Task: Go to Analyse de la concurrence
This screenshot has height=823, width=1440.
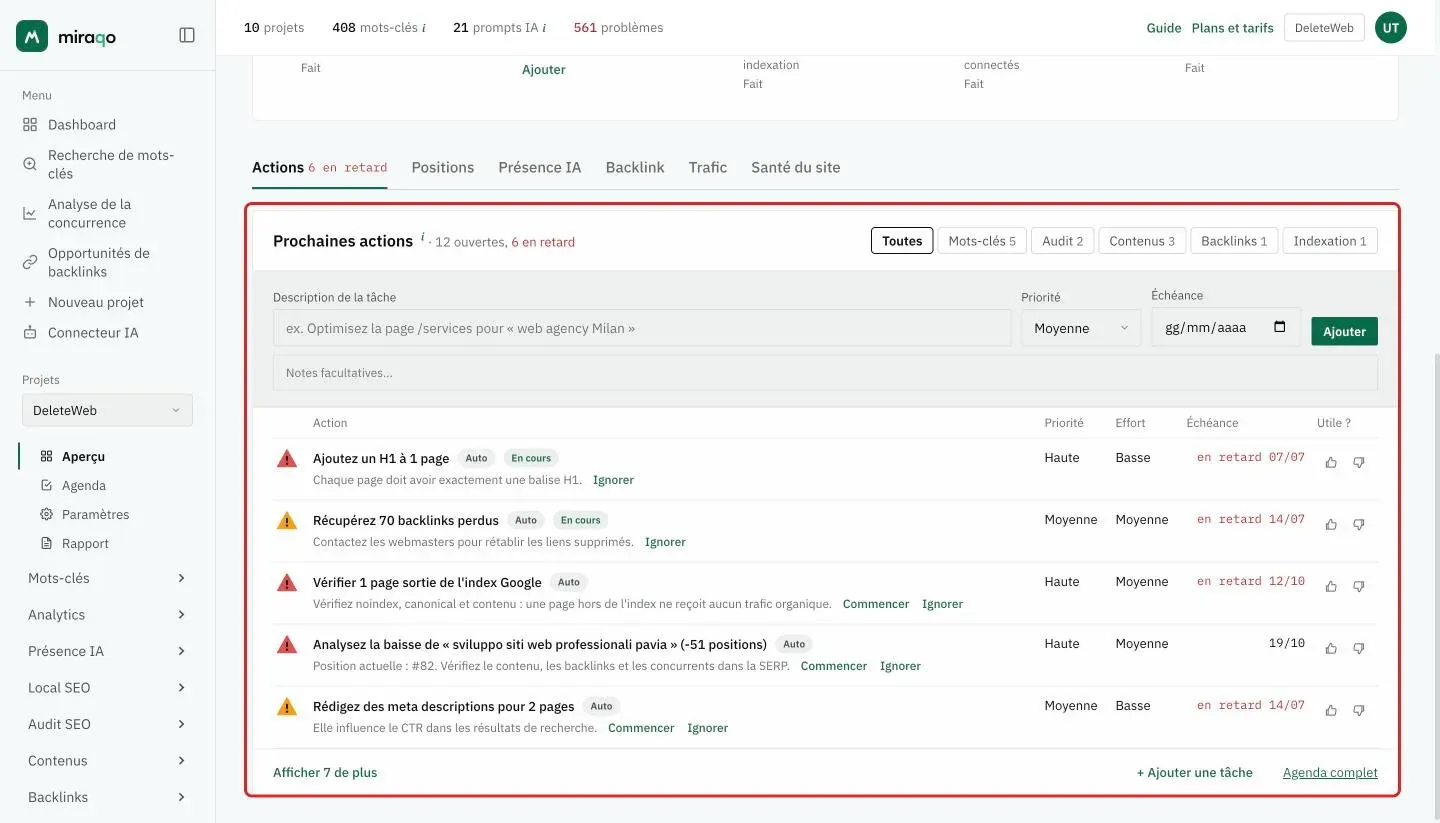Action: click(x=89, y=213)
